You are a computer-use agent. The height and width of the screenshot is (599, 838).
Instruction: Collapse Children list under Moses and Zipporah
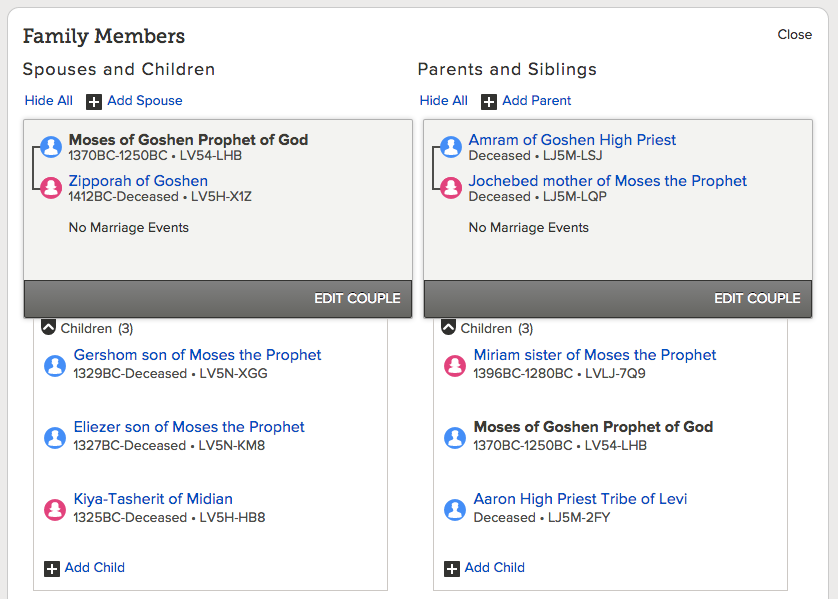[48, 328]
